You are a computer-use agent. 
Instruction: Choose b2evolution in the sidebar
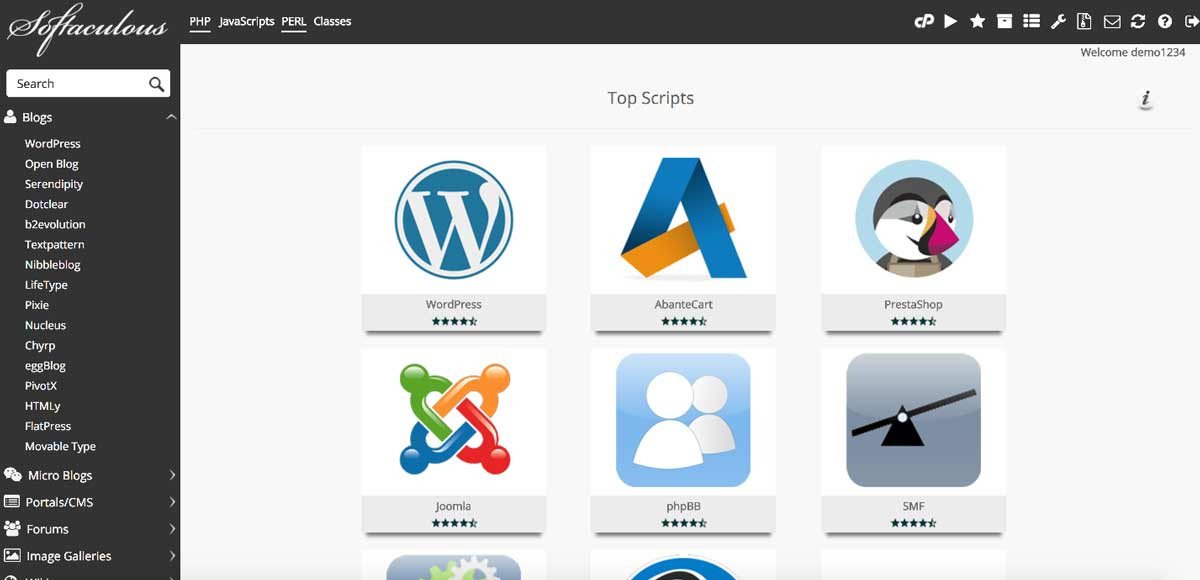pos(55,224)
